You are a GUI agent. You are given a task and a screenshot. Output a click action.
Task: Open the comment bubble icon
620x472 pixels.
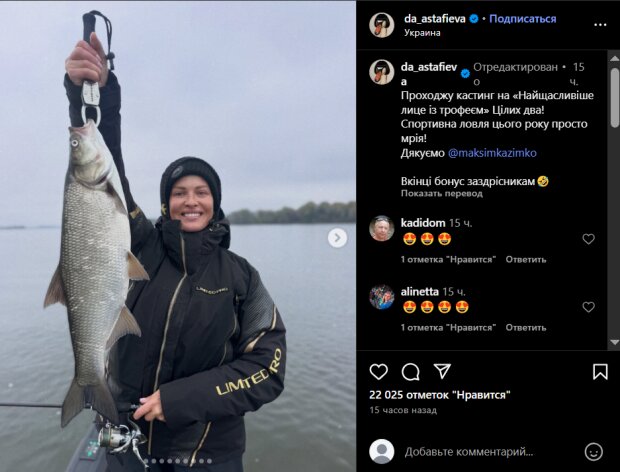point(410,372)
